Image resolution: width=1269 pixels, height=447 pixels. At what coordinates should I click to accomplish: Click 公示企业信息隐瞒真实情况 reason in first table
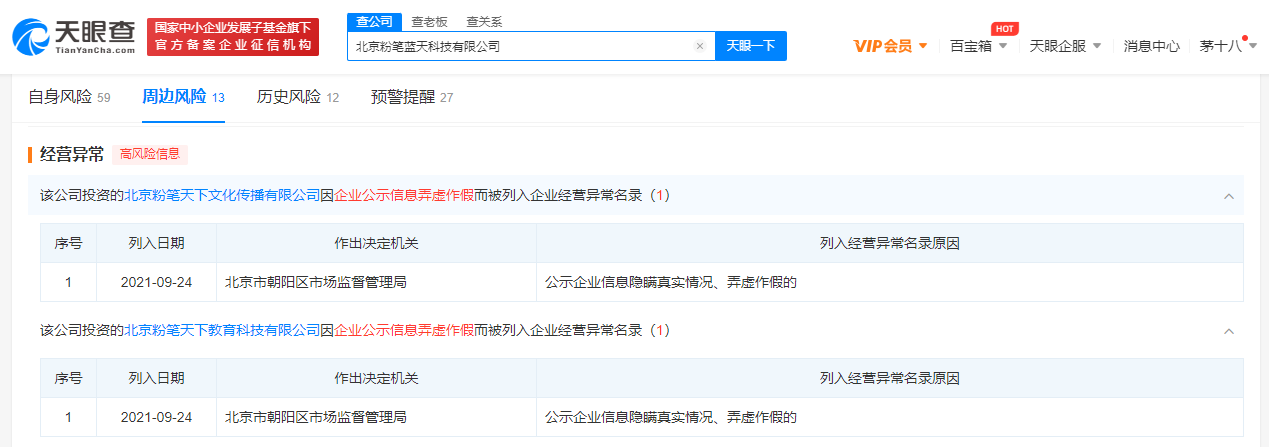[x=670, y=282]
